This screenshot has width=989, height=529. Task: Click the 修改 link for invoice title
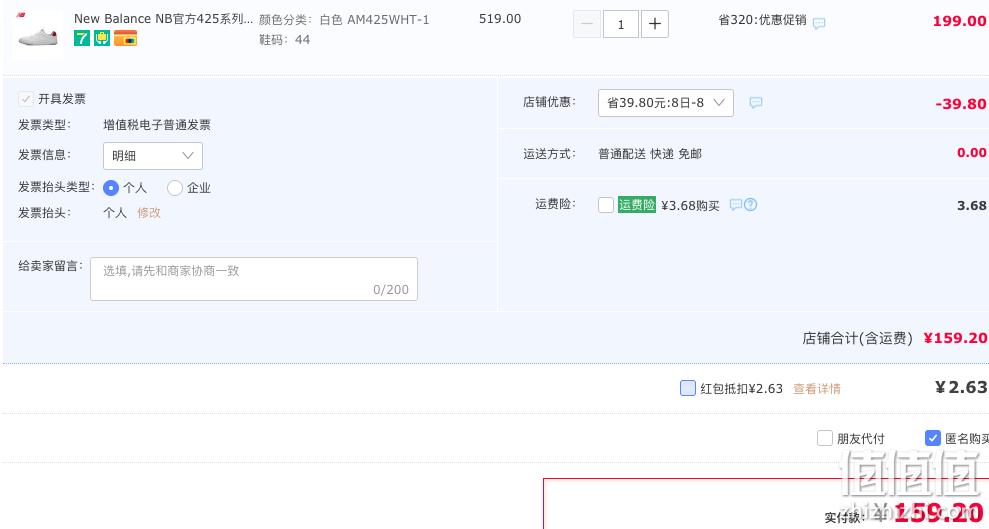149,212
